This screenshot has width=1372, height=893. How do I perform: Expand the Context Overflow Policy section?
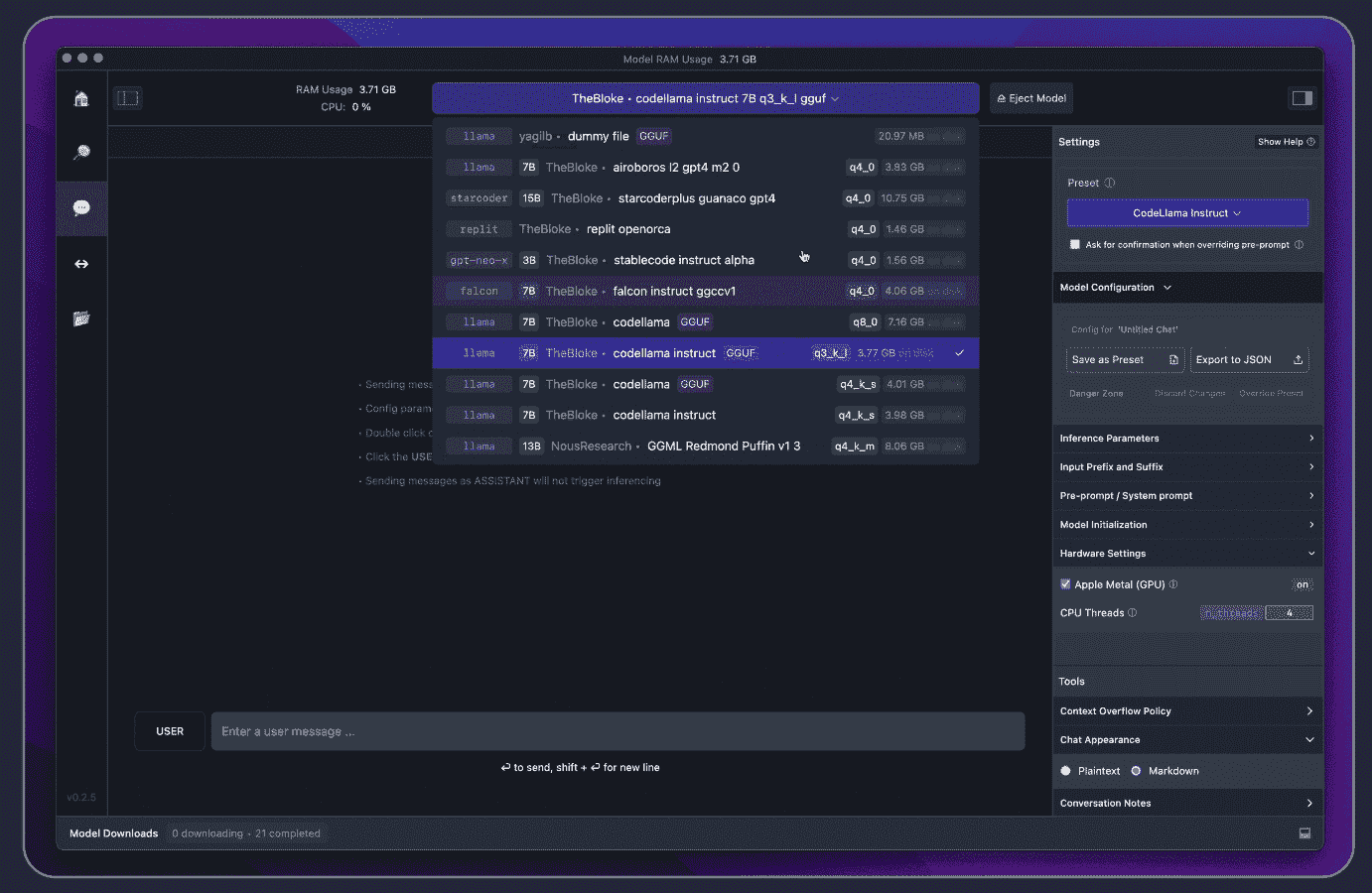[x=1186, y=710]
